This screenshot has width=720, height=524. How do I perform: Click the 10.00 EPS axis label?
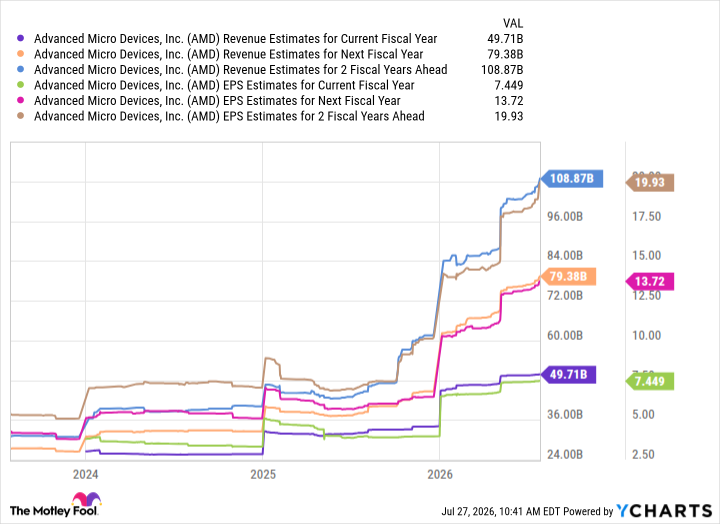click(647, 336)
